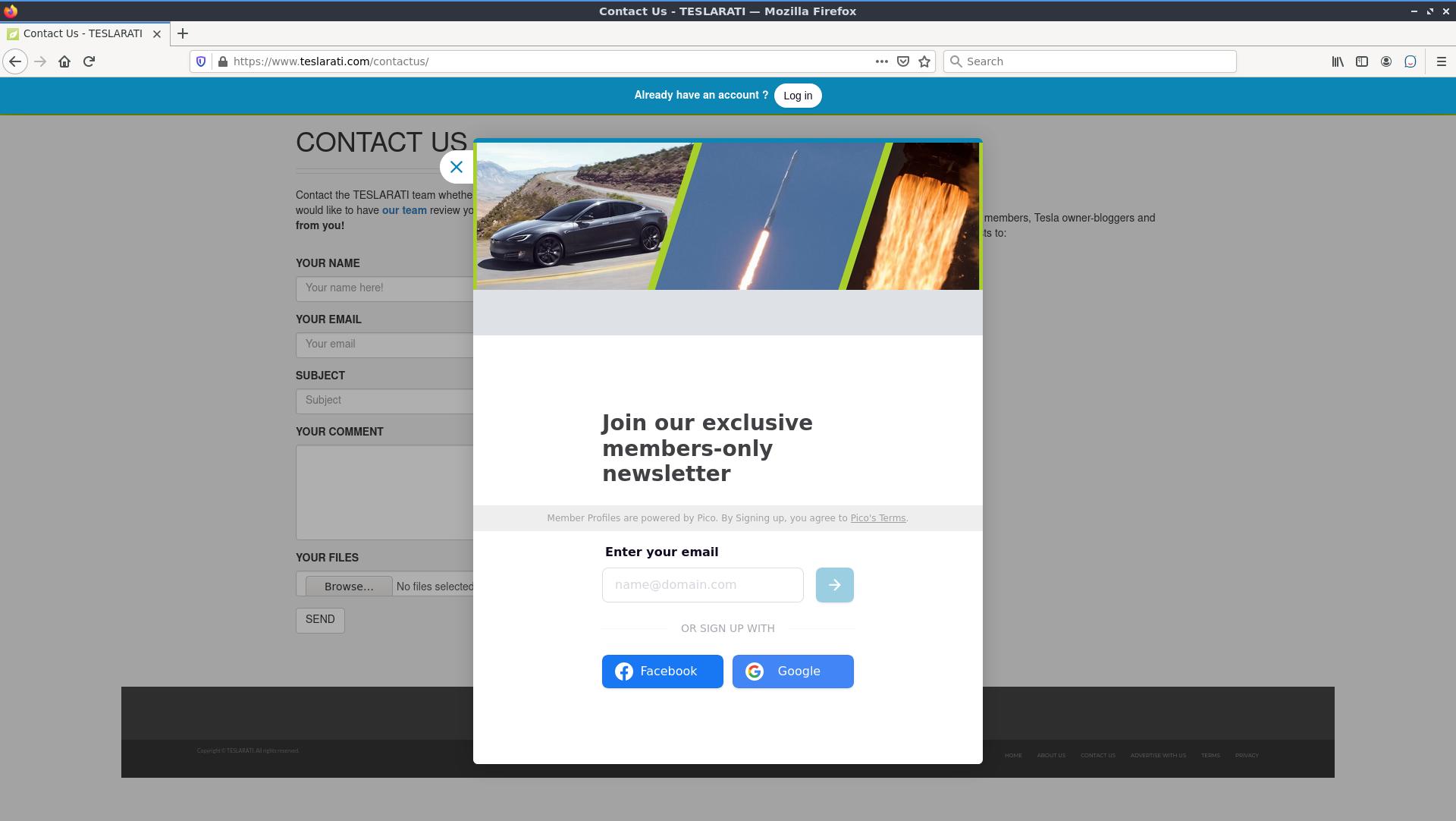Viewport: 1456px width, 821px height.
Task: Click the newsletter email input field
Action: click(x=702, y=585)
